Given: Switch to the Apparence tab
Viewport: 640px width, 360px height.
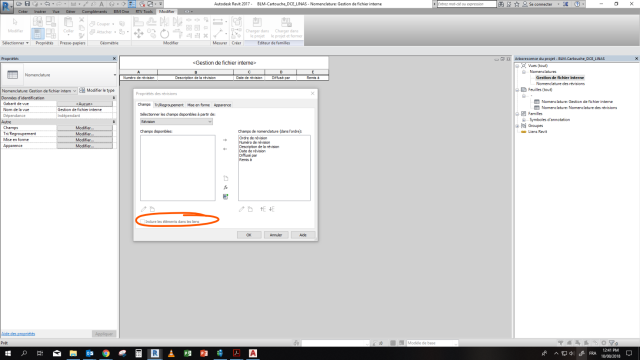Looking at the screenshot, I should [222, 105].
